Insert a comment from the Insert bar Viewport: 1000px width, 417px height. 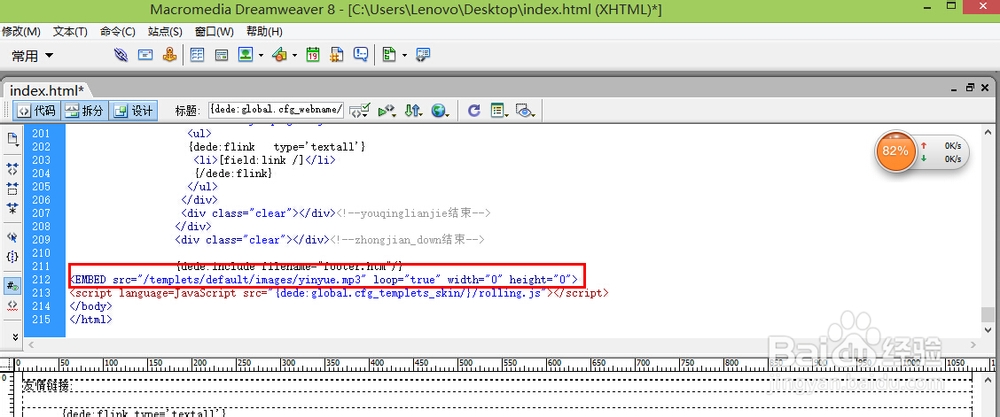pyautogui.click(x=361, y=55)
